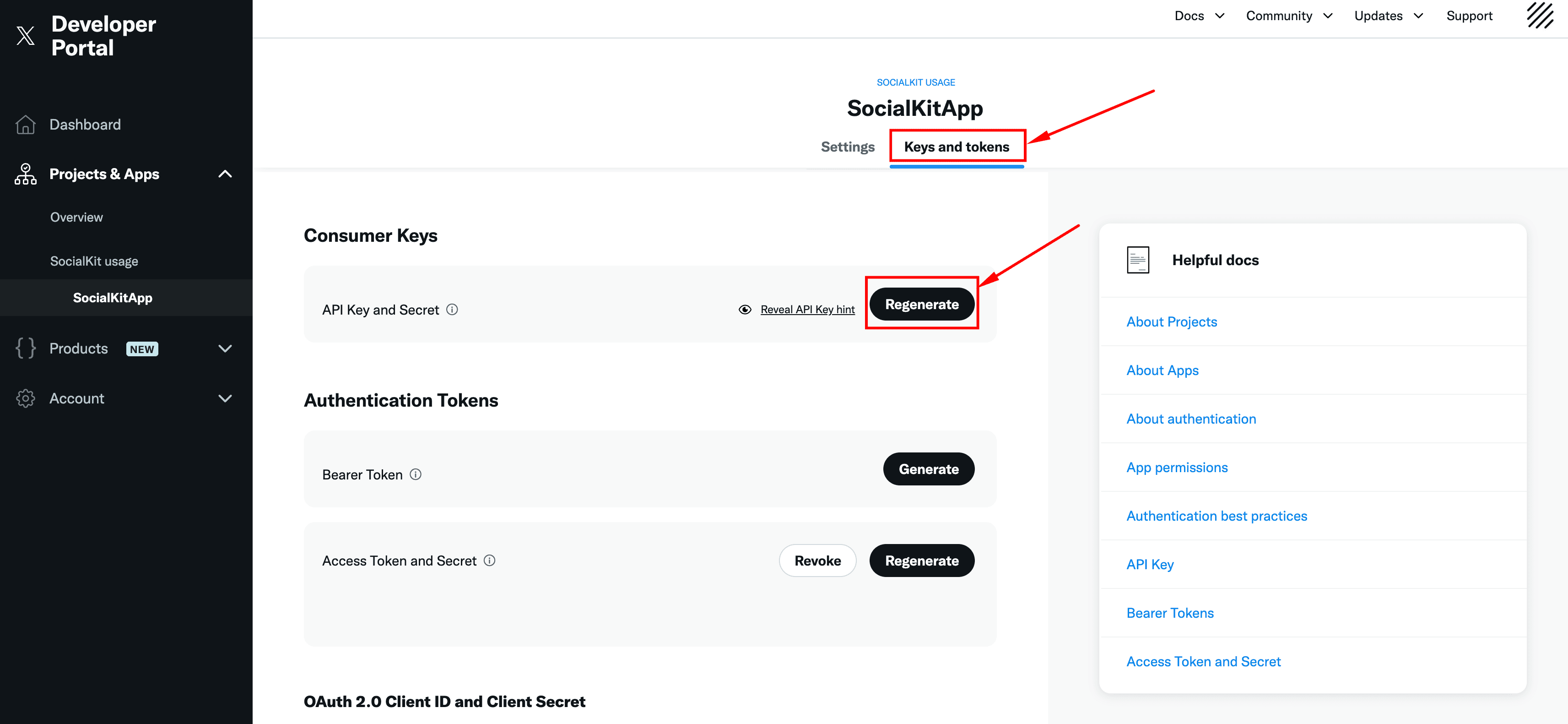Click the Projects & Apps hierarchy icon
The width and height of the screenshot is (1568, 724).
point(26,174)
